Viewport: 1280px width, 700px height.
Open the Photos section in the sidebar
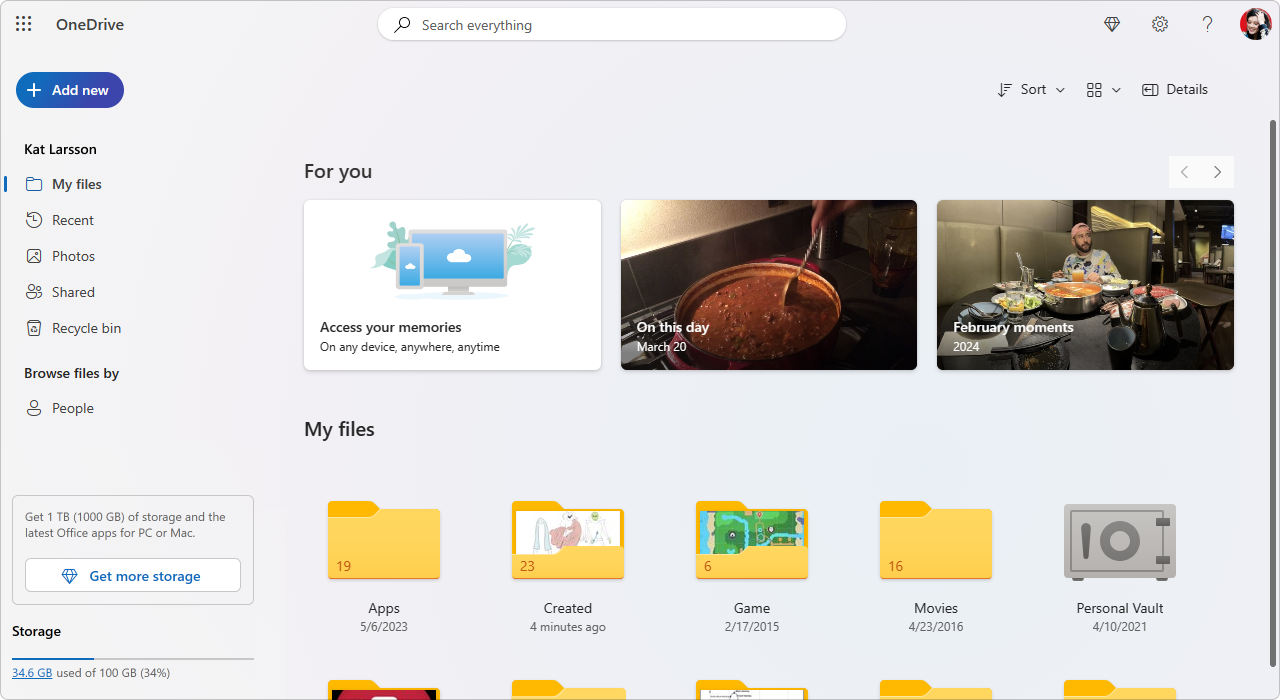(x=71, y=255)
